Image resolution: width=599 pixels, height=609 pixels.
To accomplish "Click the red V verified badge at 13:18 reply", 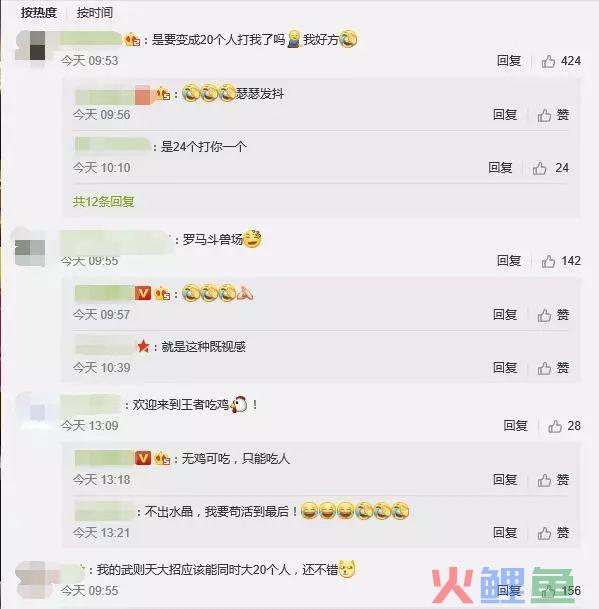I will coord(143,459).
